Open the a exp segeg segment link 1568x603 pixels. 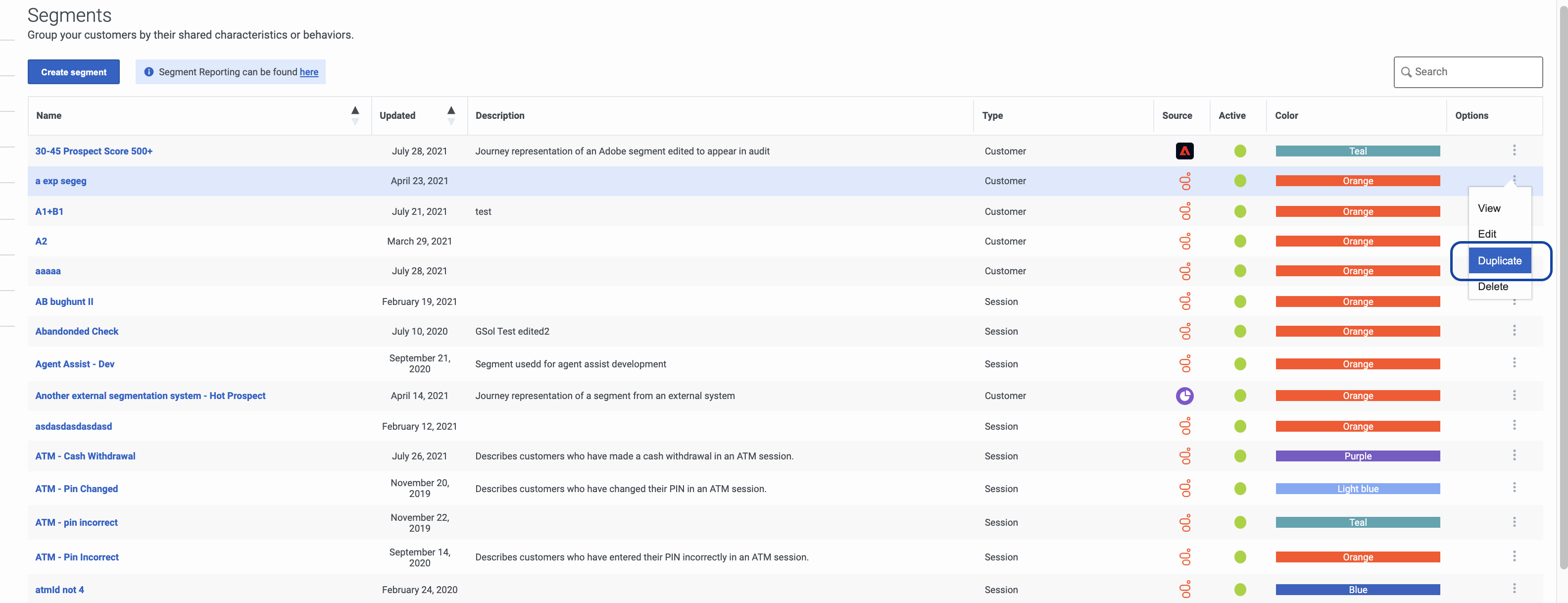pyautogui.click(x=61, y=181)
